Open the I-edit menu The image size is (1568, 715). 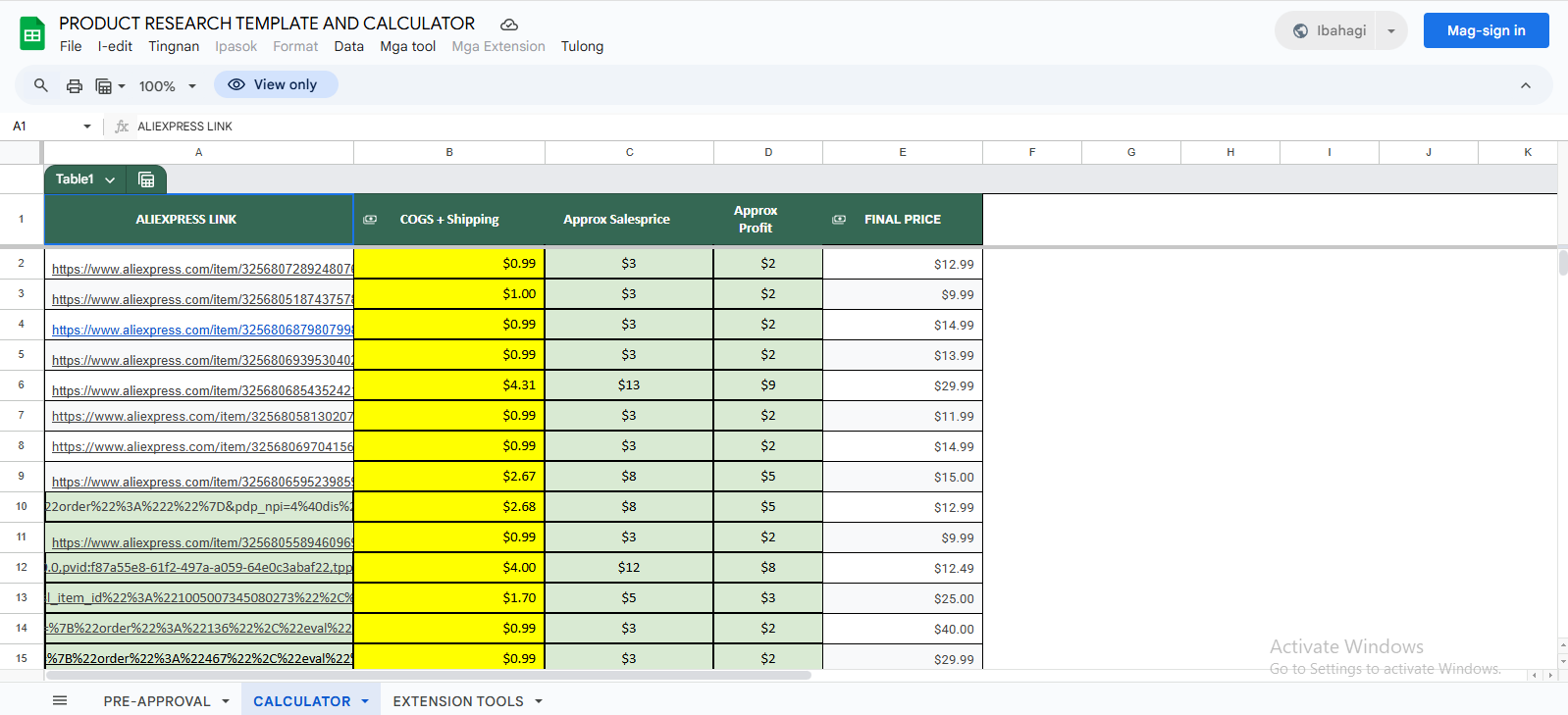coord(115,46)
